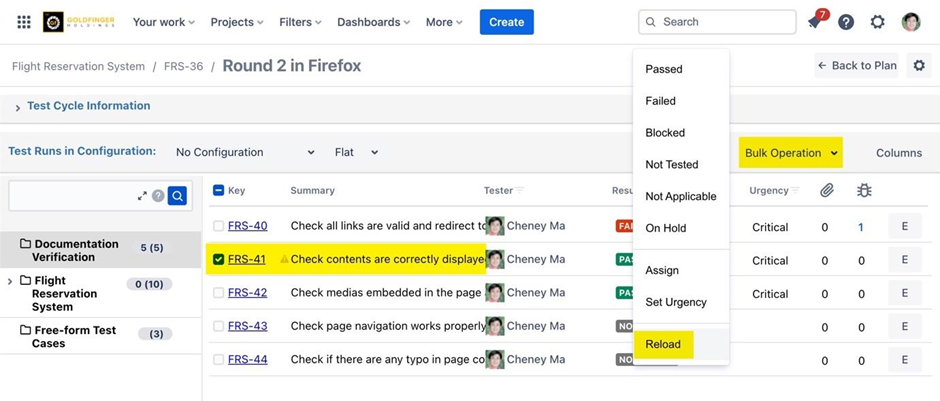Screen dimensions: 940x401
Task: Uncheck the FRS-41 checkbox
Action: [x=219, y=260]
